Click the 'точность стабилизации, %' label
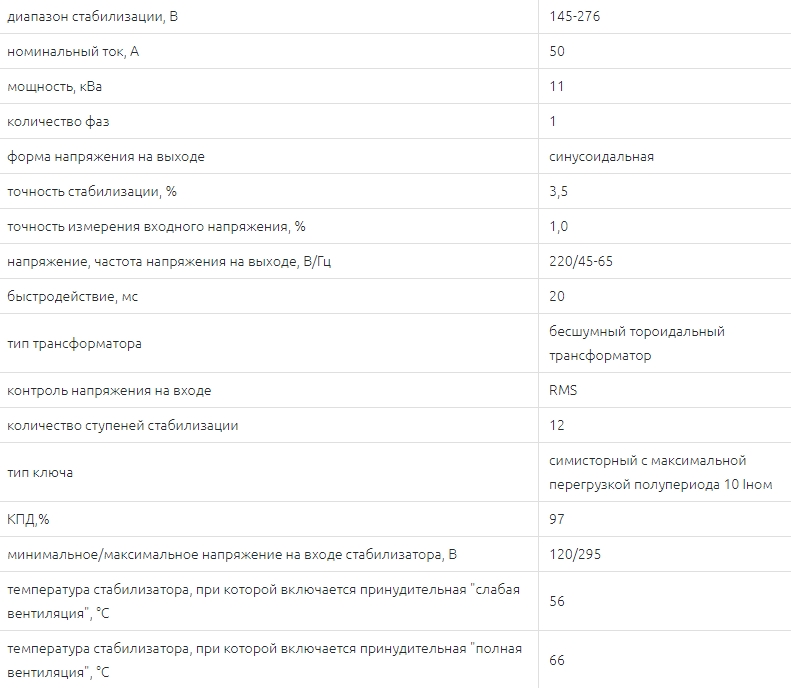Image resolution: width=791 pixels, height=688 pixels. pos(92,192)
